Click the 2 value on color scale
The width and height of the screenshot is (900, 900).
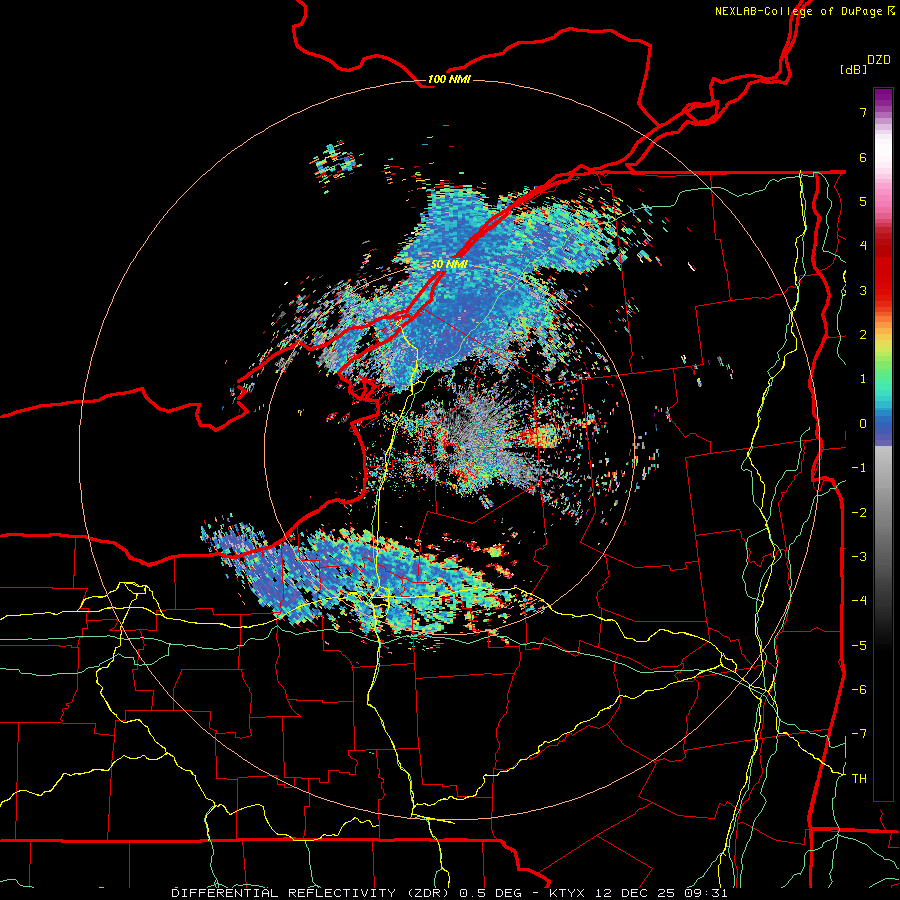[863, 335]
